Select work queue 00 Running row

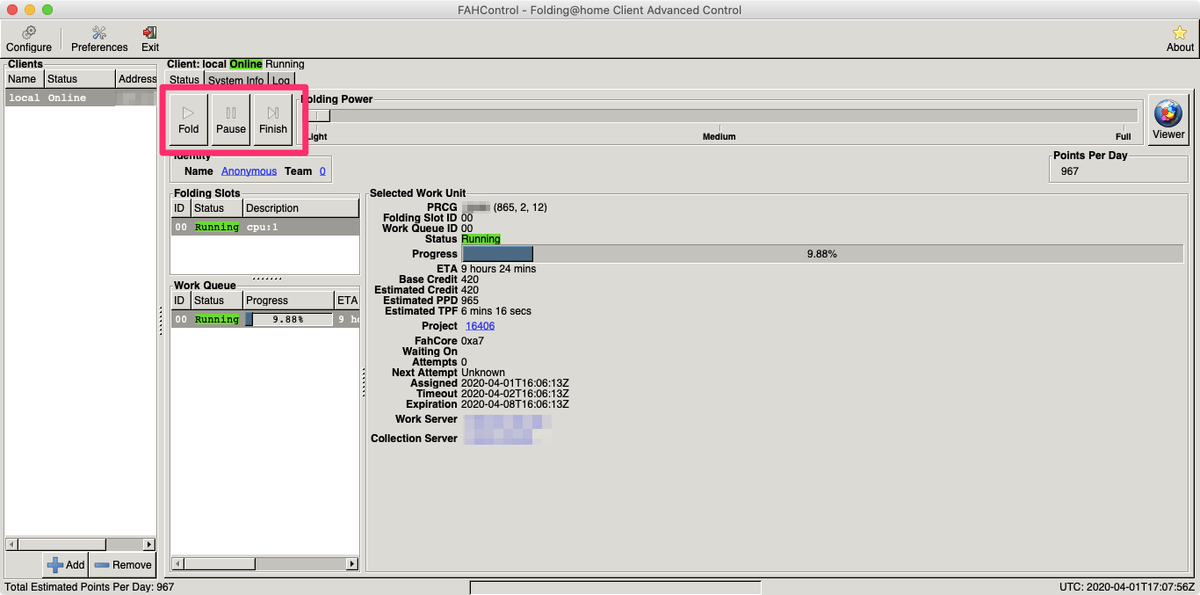tap(264, 320)
